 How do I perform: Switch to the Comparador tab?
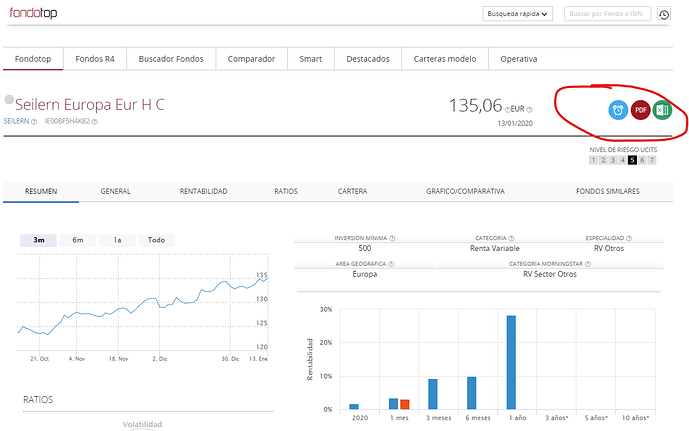[x=251, y=59]
